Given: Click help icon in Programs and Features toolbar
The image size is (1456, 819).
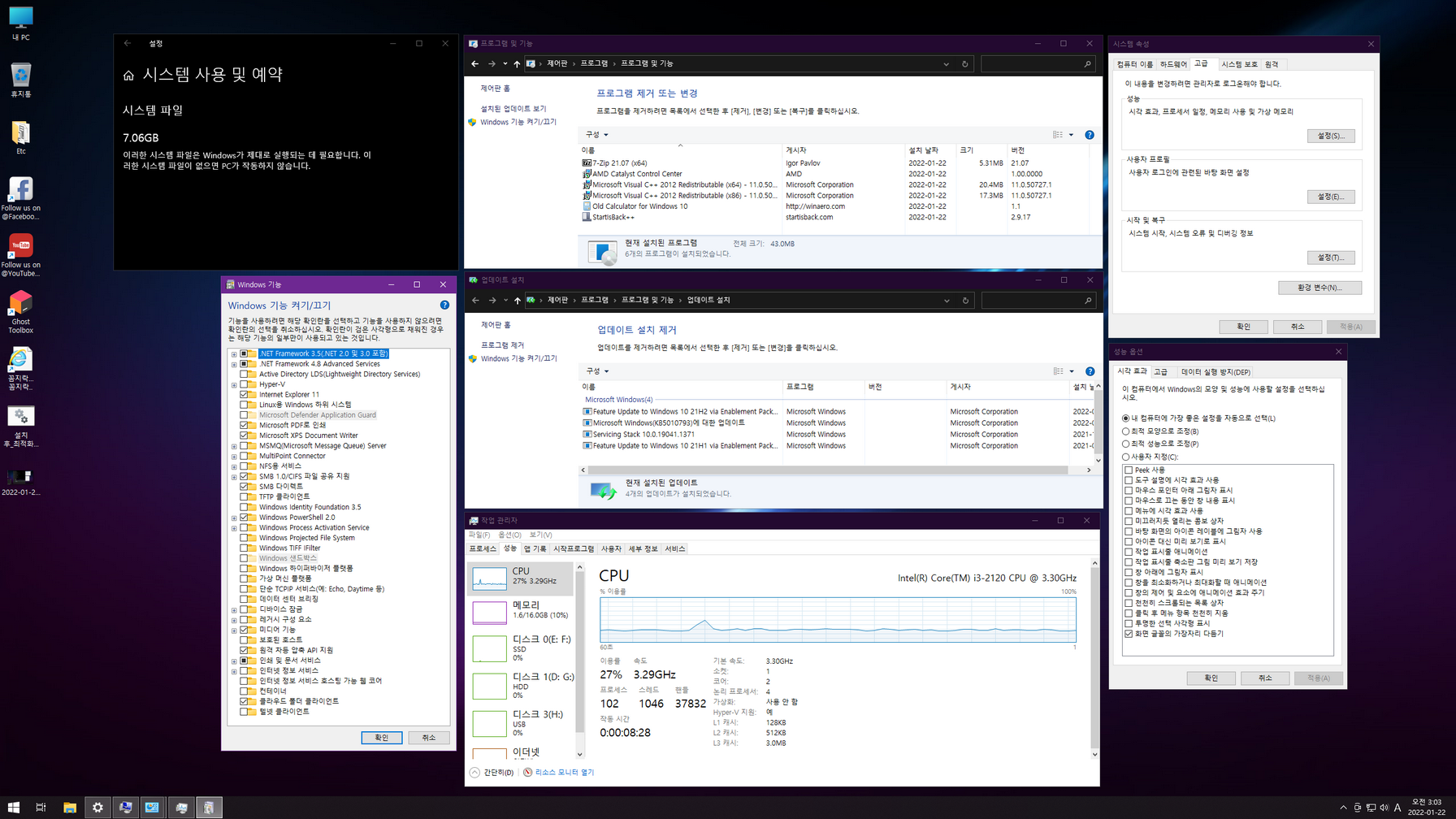Looking at the screenshot, I should pyautogui.click(x=1090, y=135).
